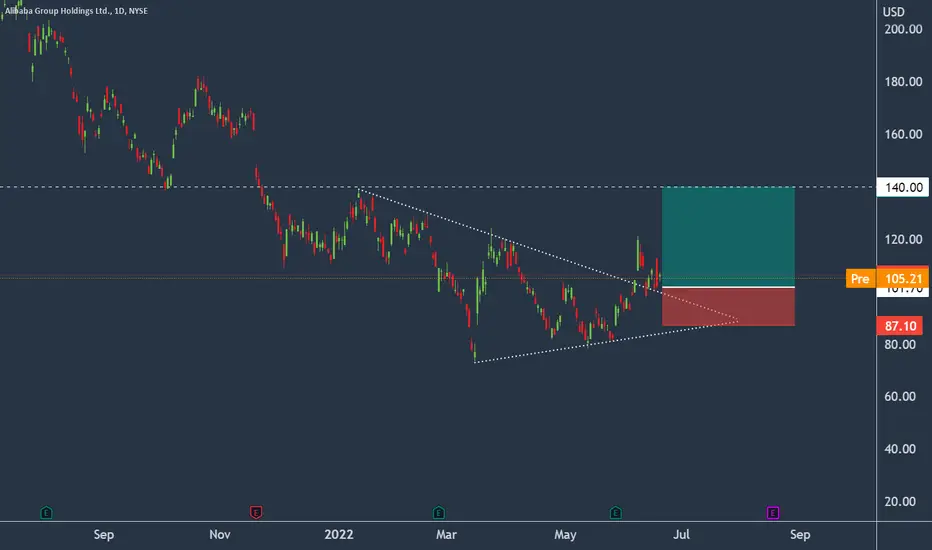Select the green earnings marker before first Sep
The image size is (932, 550).
[x=46, y=513]
